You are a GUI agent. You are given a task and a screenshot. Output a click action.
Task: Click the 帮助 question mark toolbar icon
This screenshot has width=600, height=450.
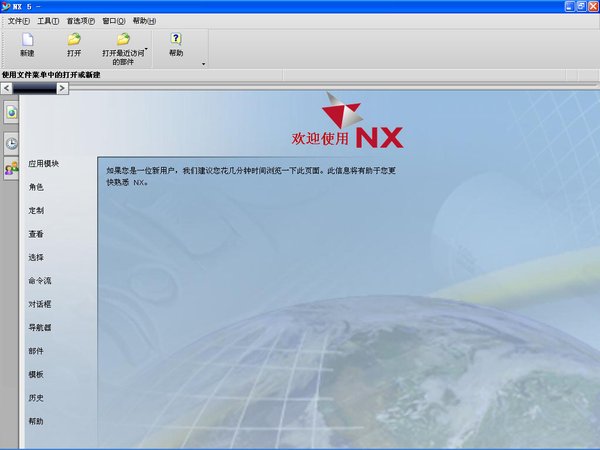pyautogui.click(x=176, y=39)
